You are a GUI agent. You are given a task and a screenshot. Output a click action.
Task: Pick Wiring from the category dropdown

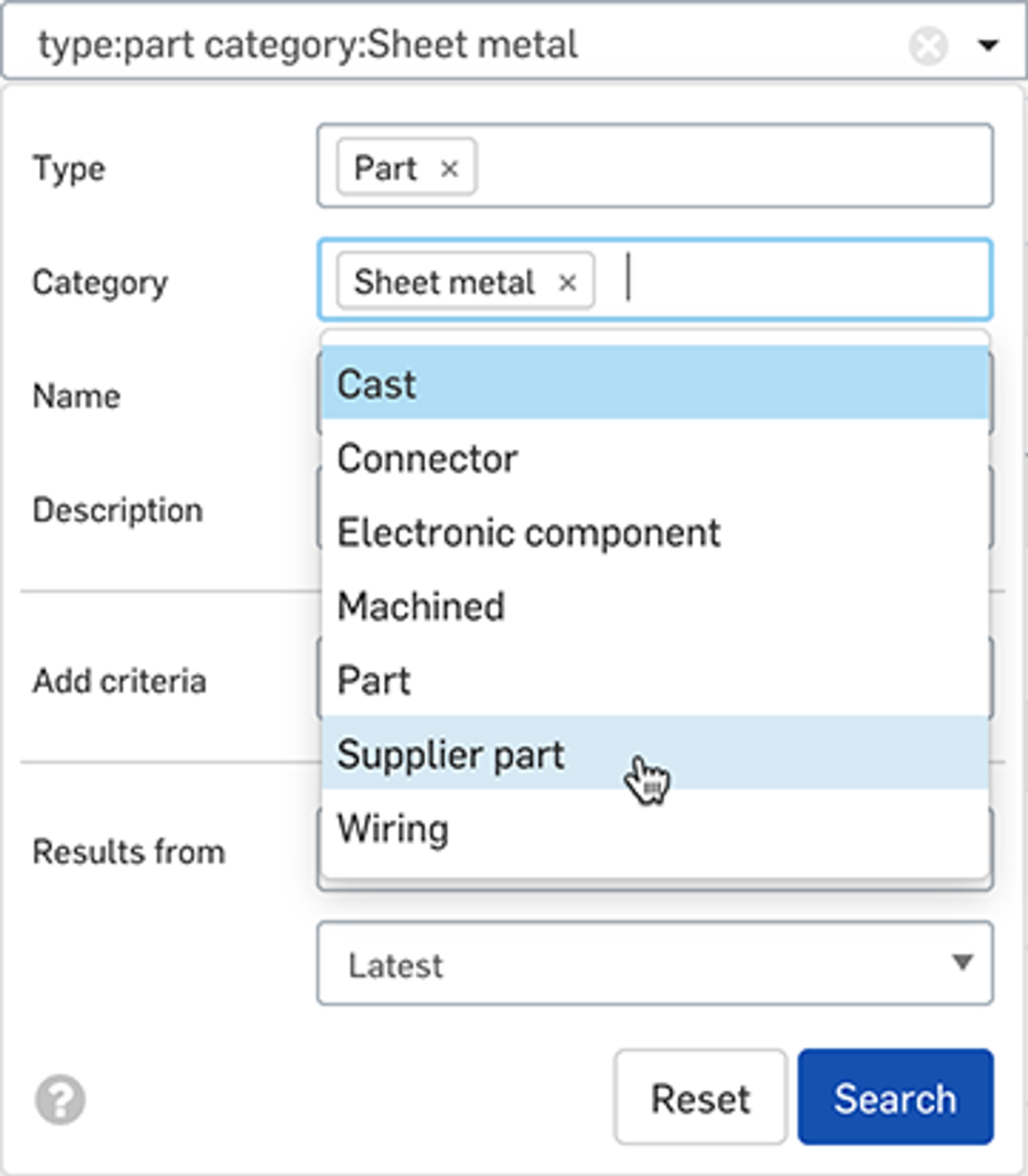click(654, 828)
